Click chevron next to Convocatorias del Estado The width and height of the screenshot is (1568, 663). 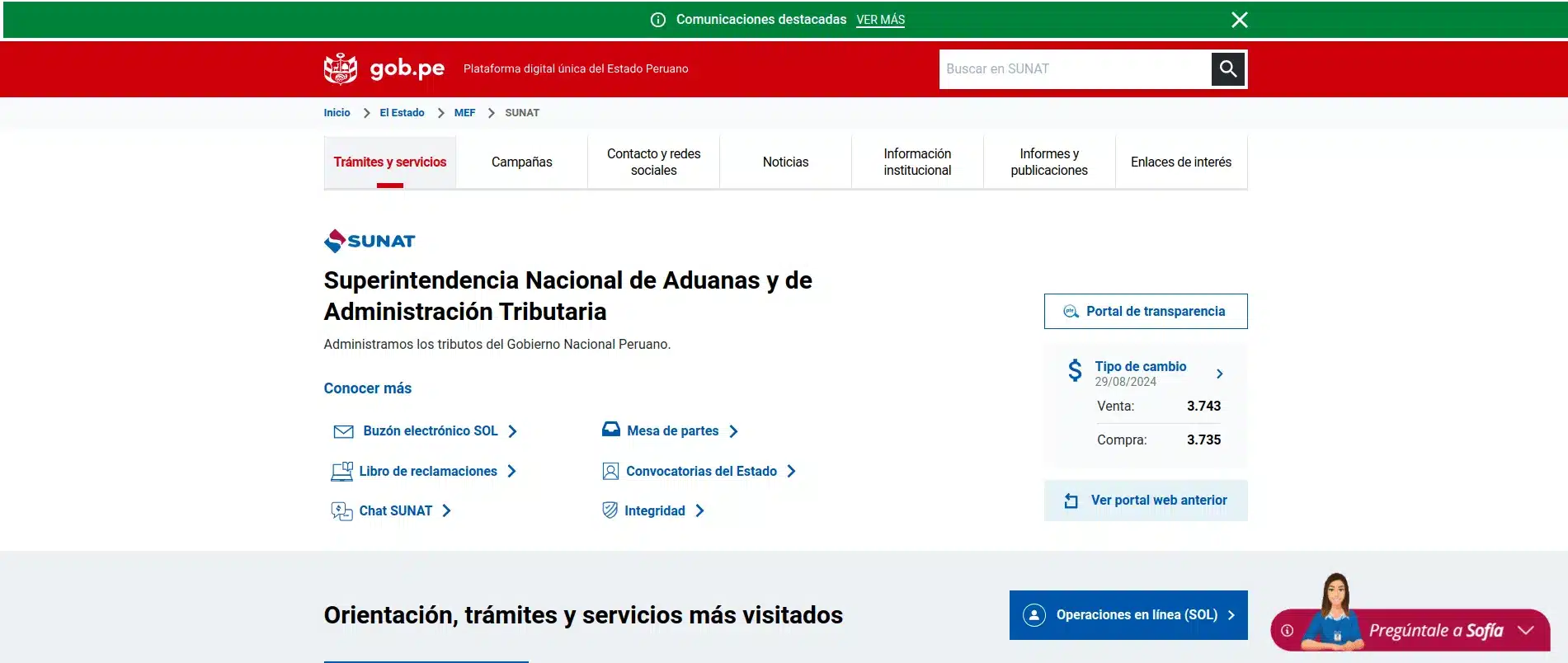coord(791,471)
